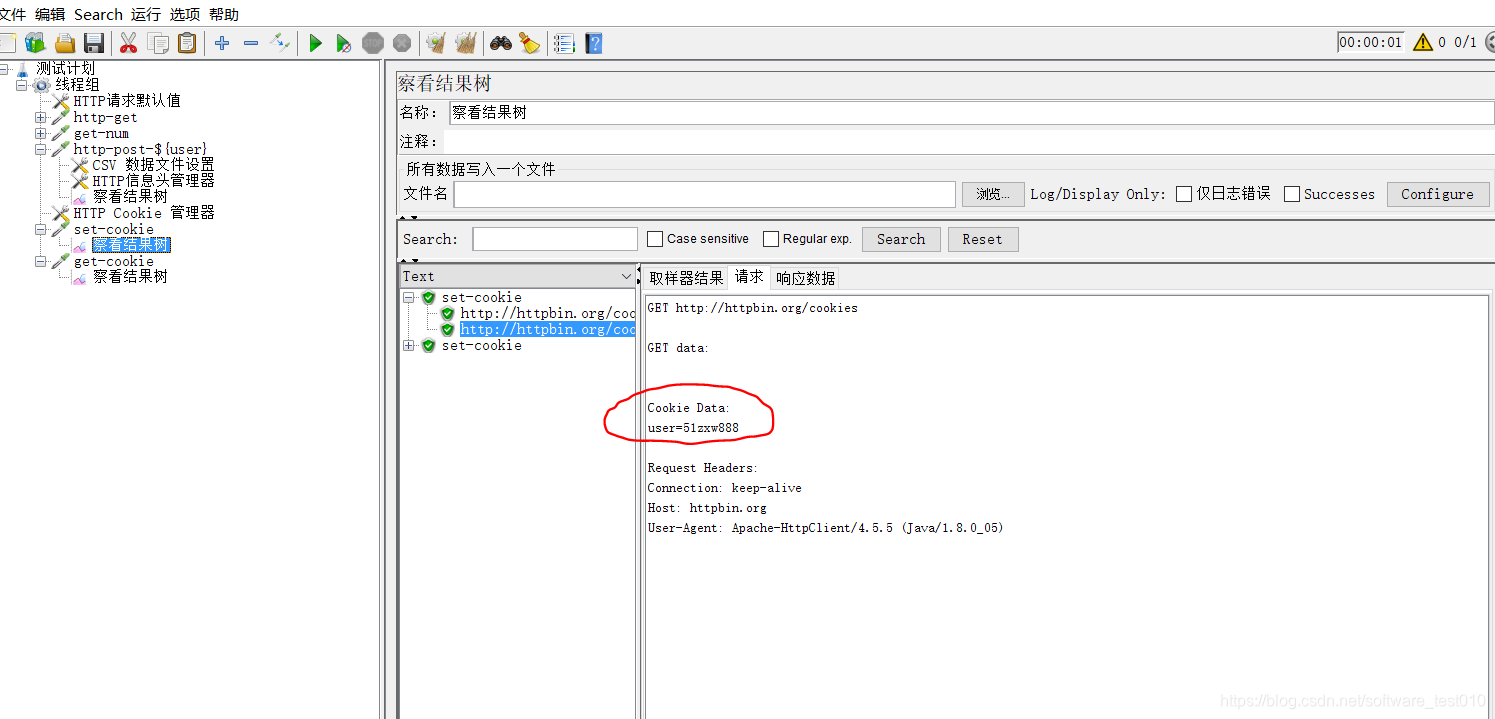Screen dimensions: 1495x719
Task: Open the 编辑 menu
Action: 50,14
